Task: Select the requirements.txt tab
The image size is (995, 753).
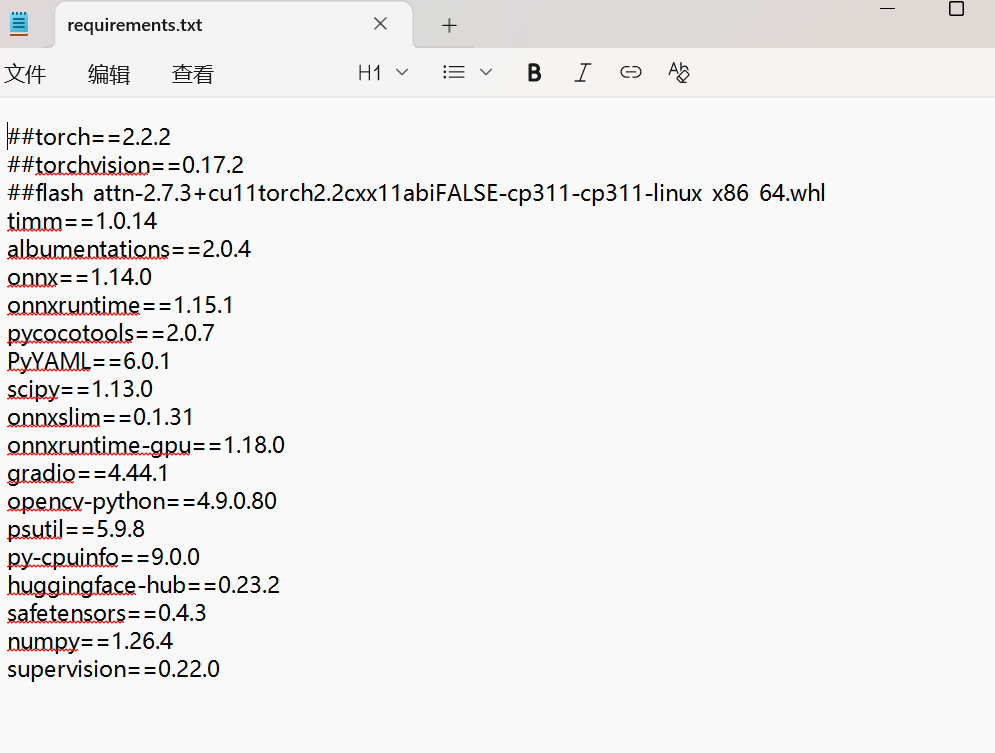Action: point(234,25)
